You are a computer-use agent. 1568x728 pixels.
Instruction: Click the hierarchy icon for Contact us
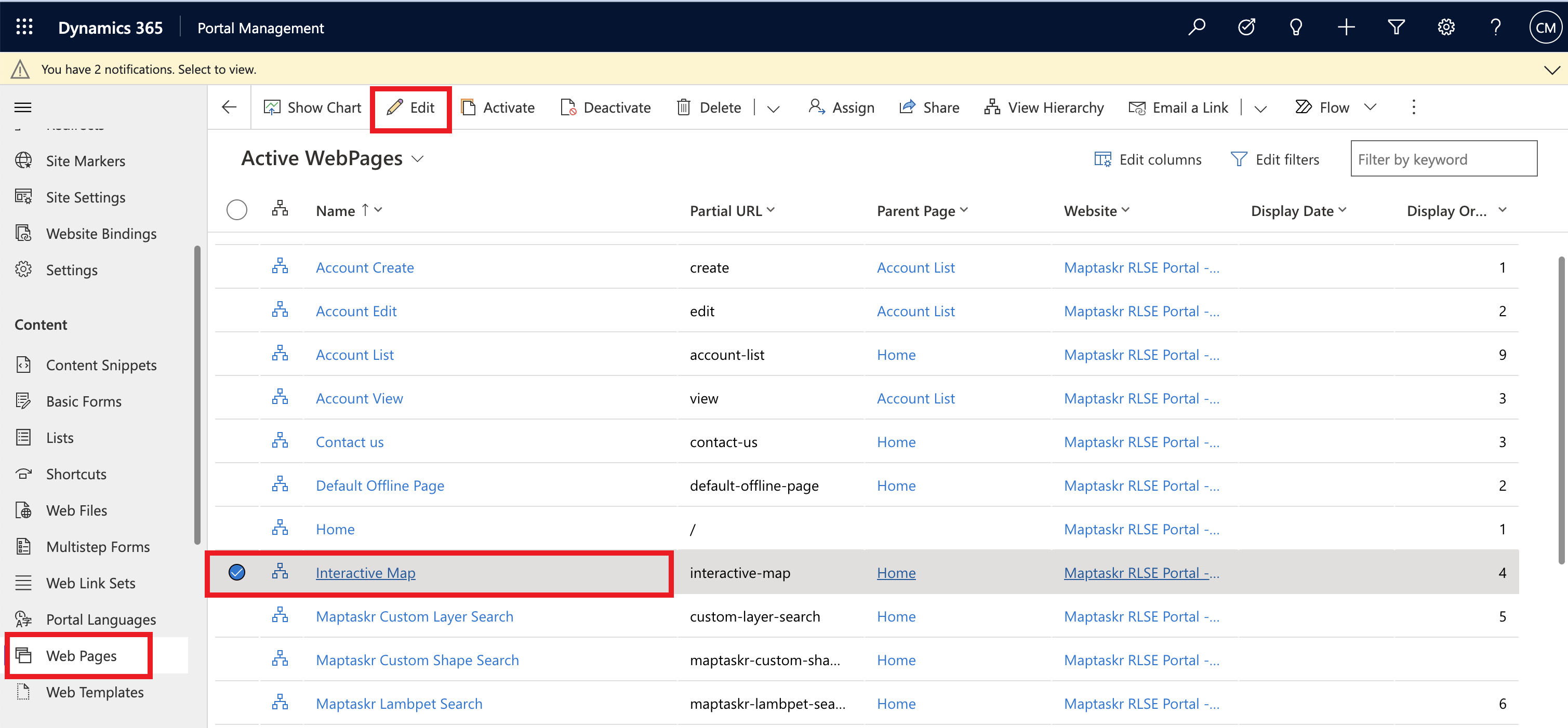(280, 441)
